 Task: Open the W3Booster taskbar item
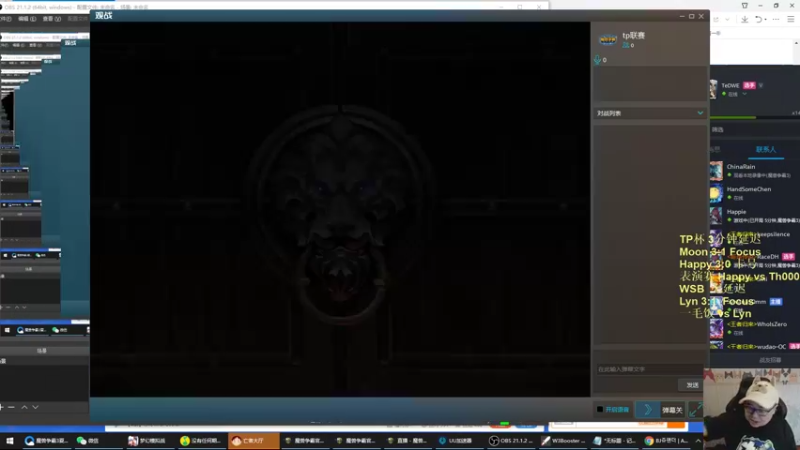tap(563, 440)
